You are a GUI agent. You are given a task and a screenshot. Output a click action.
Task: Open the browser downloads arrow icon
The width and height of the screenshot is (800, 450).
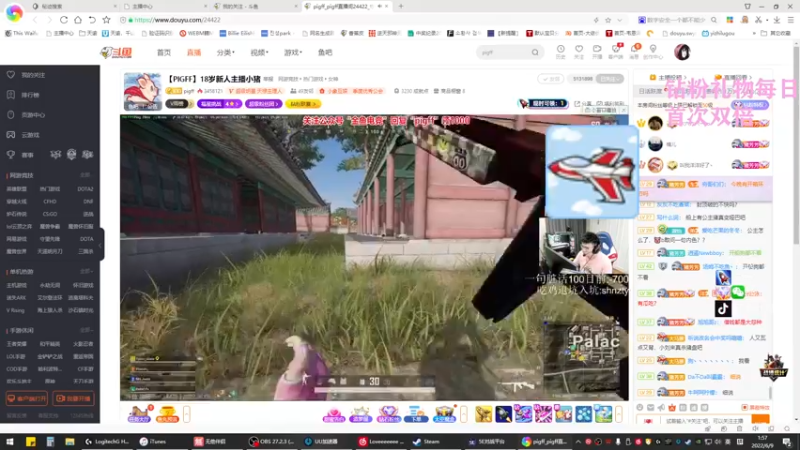point(777,20)
